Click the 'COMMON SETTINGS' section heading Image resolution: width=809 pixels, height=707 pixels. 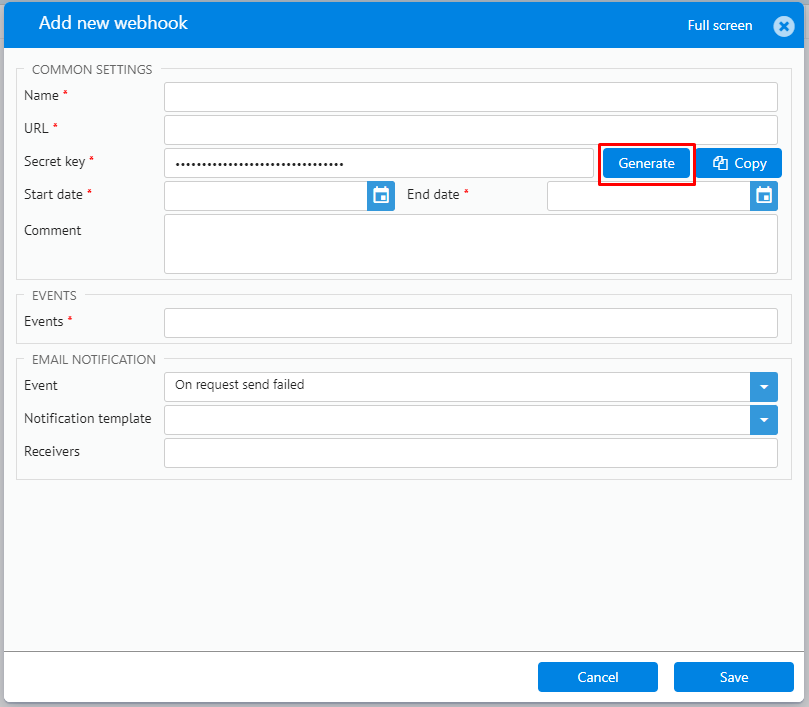92,69
